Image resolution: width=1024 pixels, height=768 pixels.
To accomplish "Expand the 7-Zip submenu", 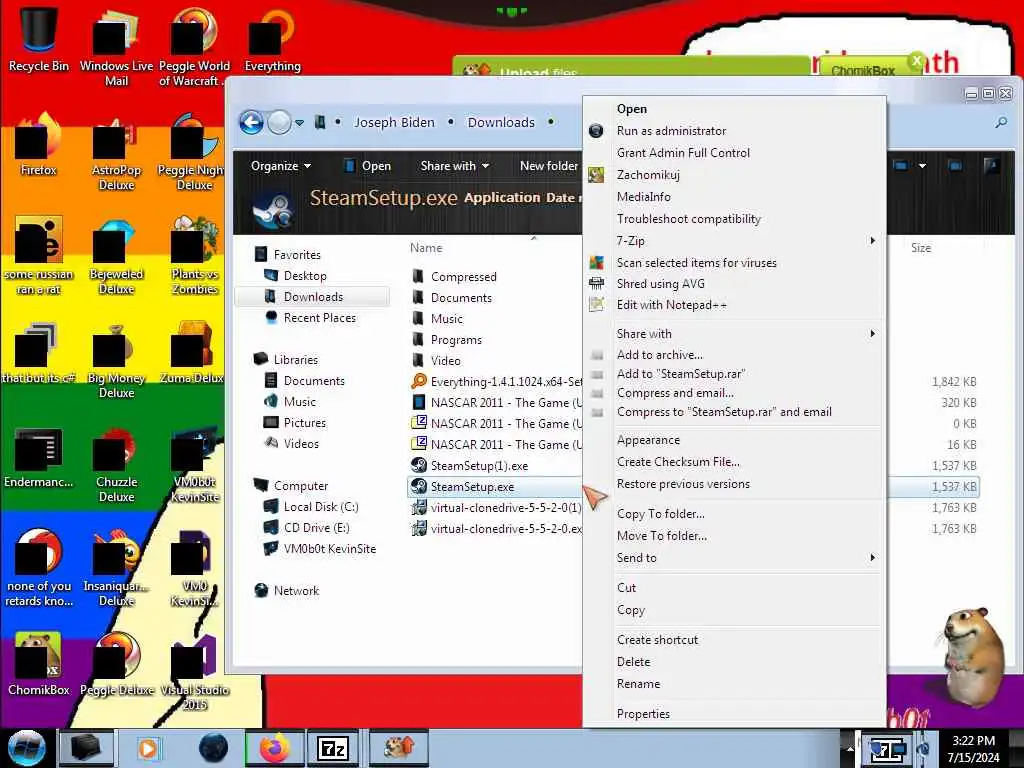I will tap(734, 240).
